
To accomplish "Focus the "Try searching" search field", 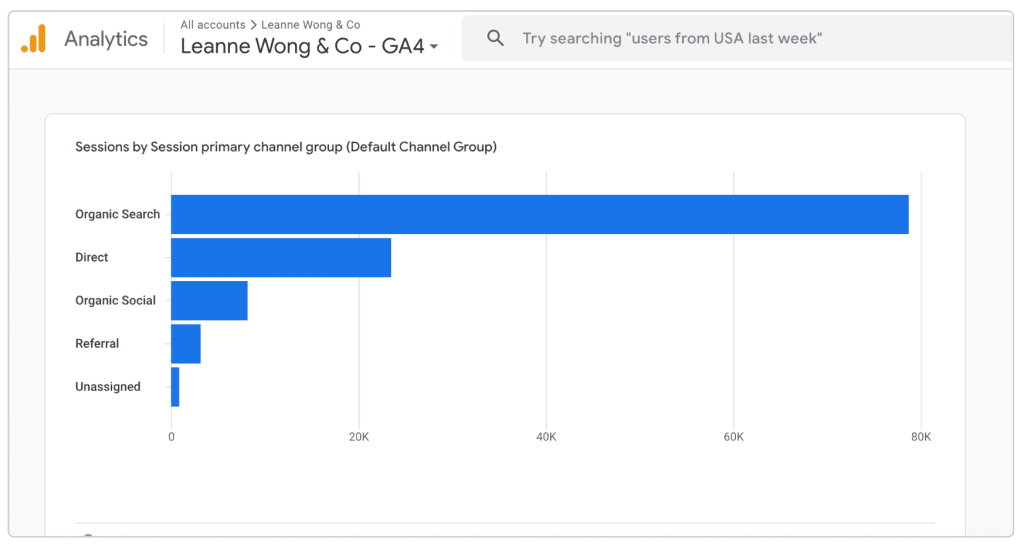I will point(670,39).
